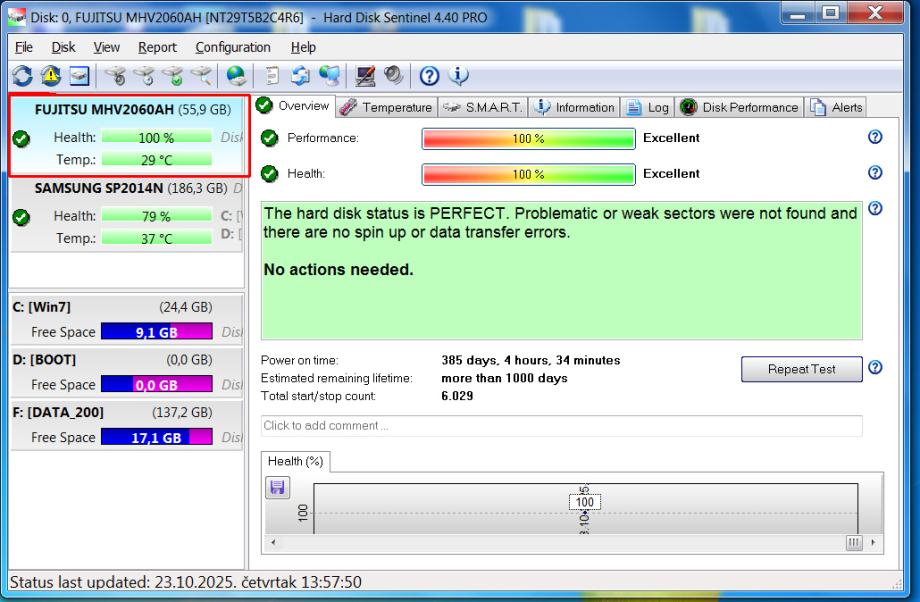Open the Help menu
The width and height of the screenshot is (920, 602).
pyautogui.click(x=303, y=48)
